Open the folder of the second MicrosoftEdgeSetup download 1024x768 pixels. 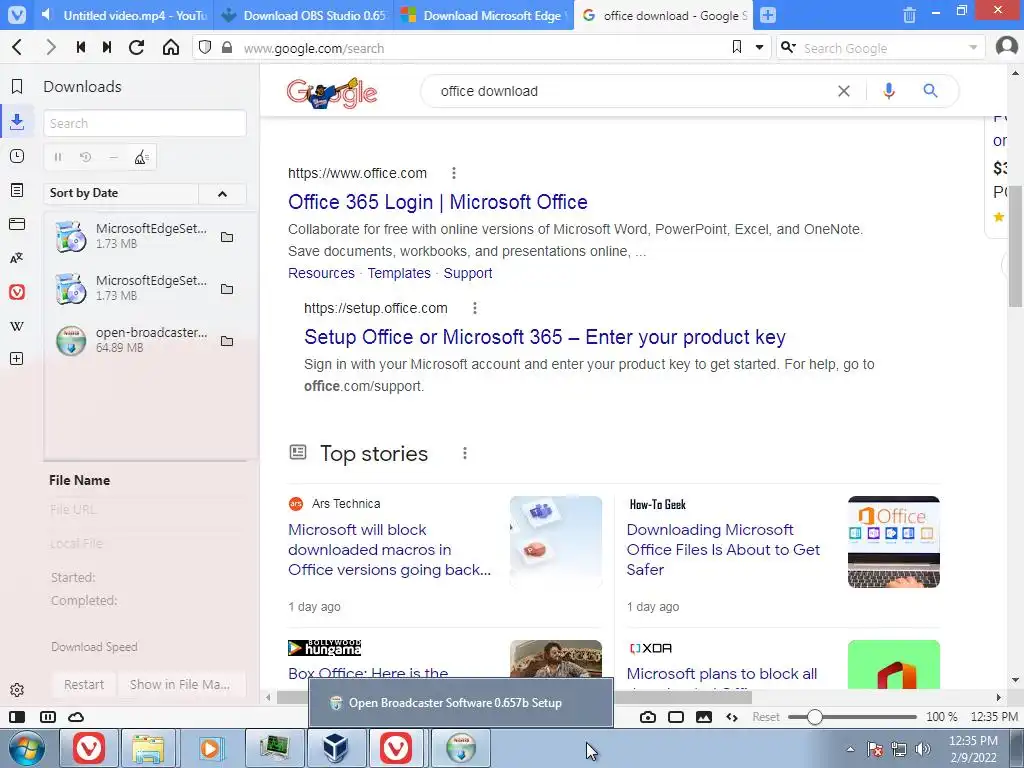[227, 289]
